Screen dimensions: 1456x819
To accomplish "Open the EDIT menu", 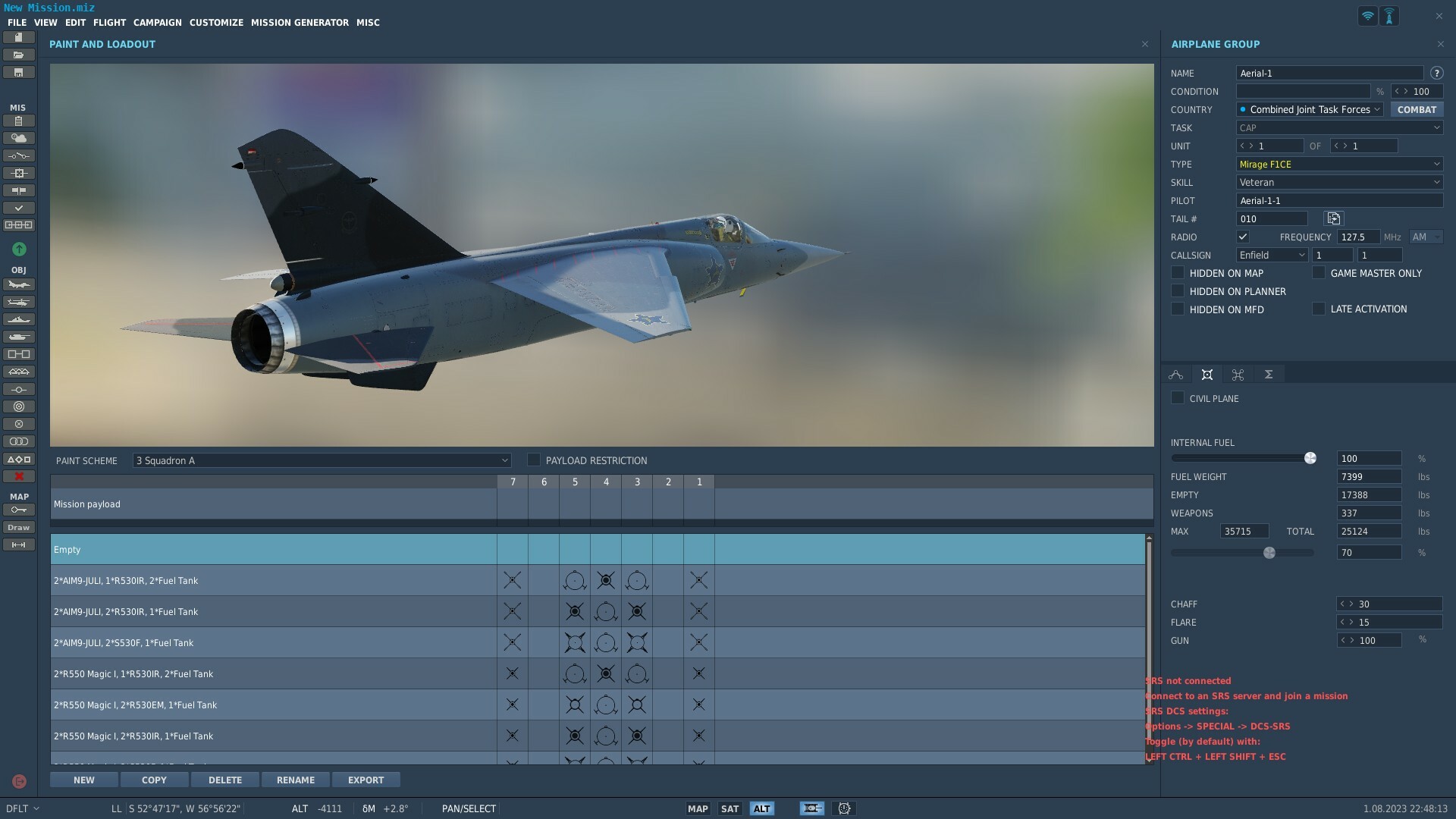I will click(x=75, y=23).
